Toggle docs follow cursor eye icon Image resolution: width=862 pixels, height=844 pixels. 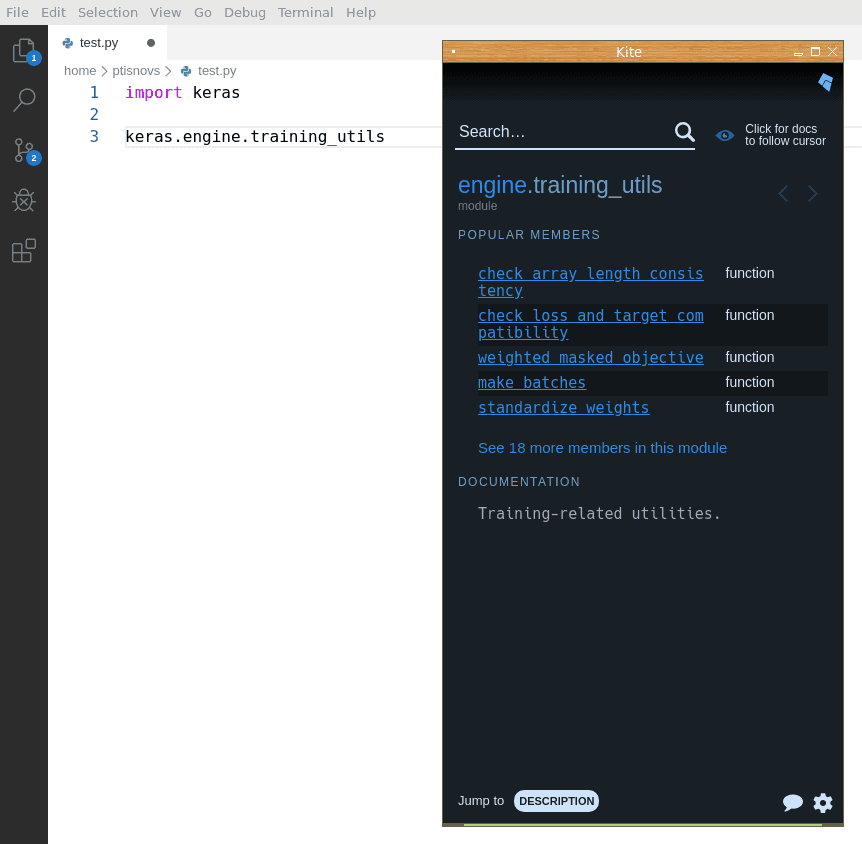point(725,135)
